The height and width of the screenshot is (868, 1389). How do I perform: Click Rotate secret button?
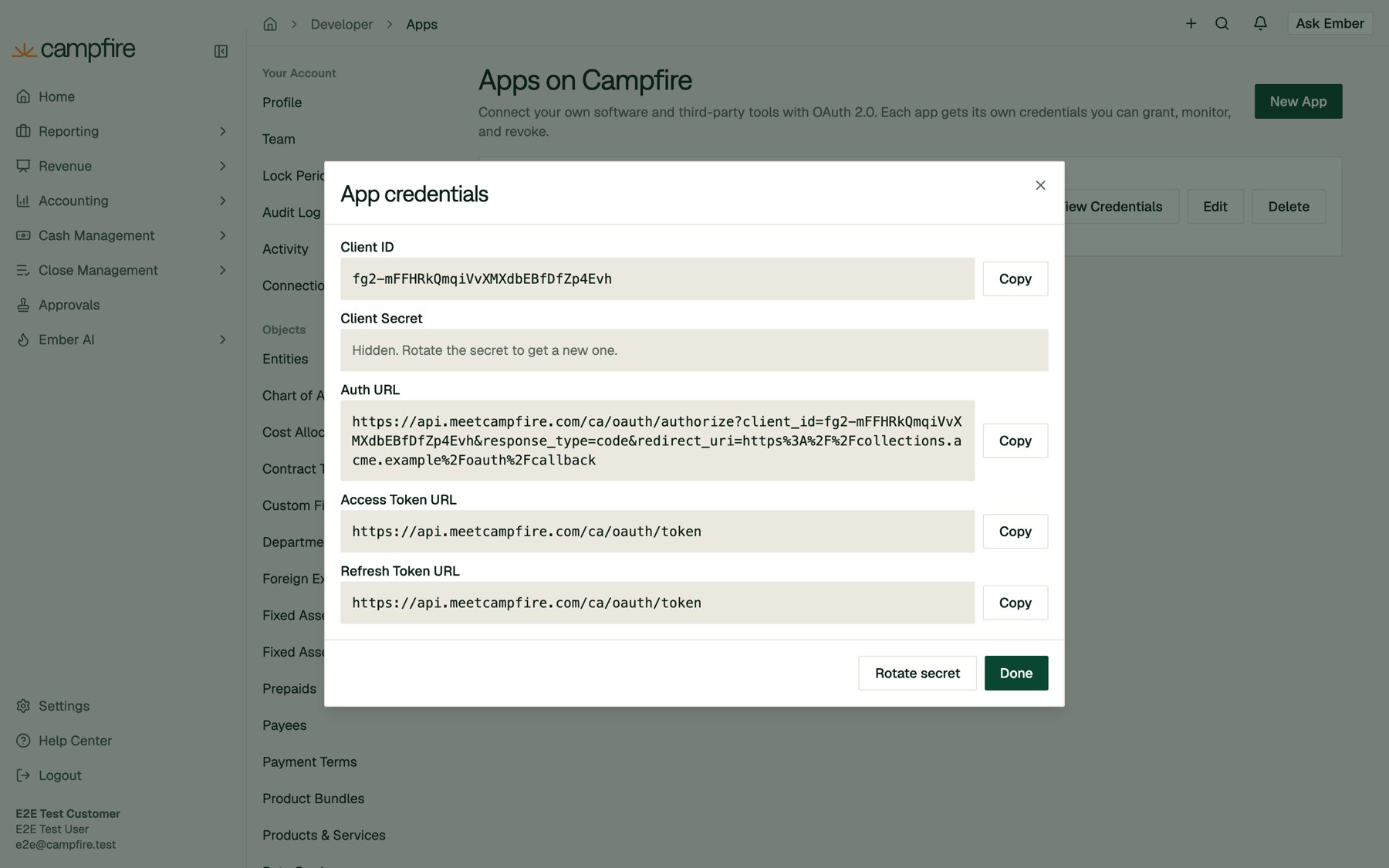918,673
